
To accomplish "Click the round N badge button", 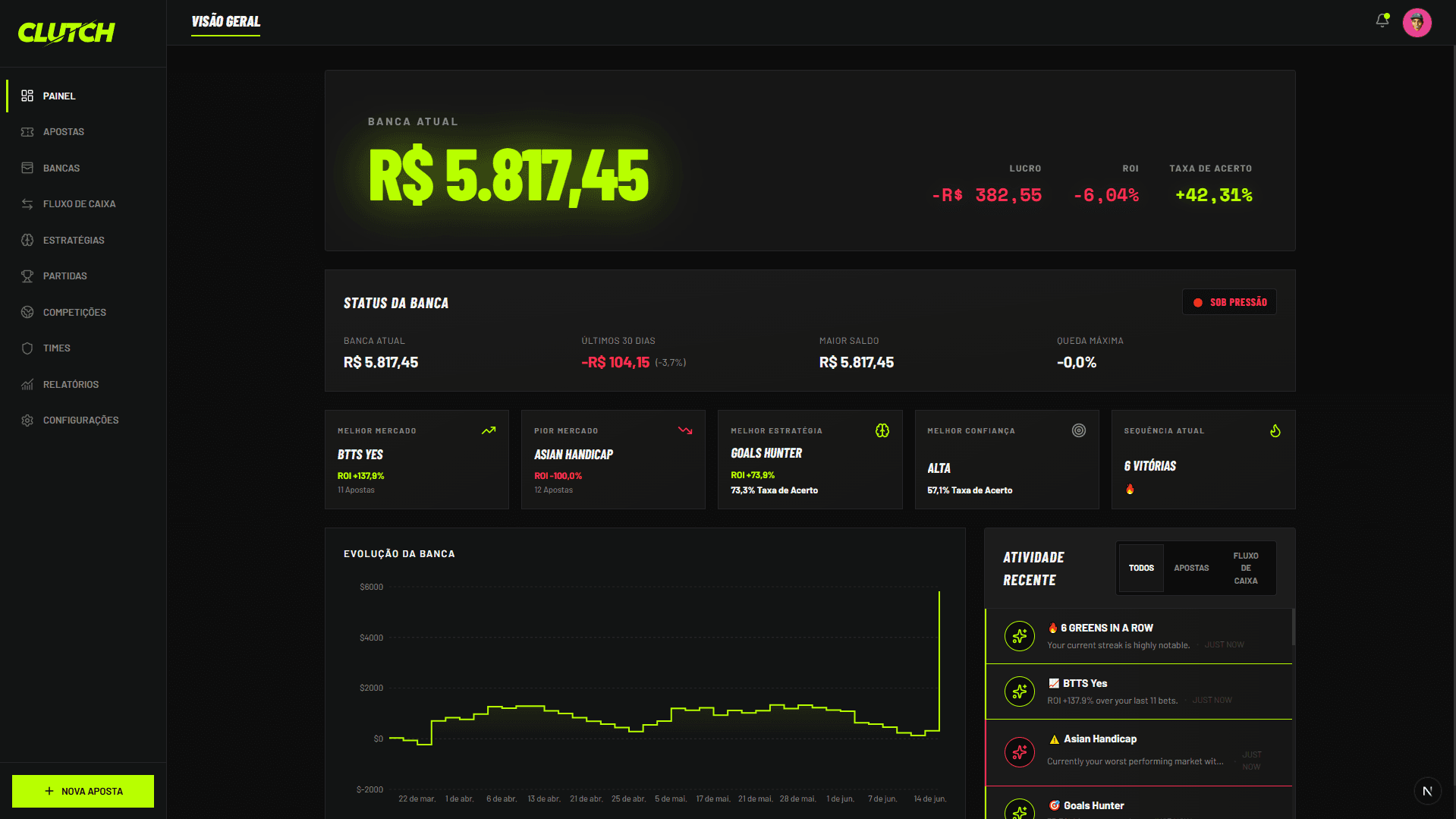I will coord(1427,791).
